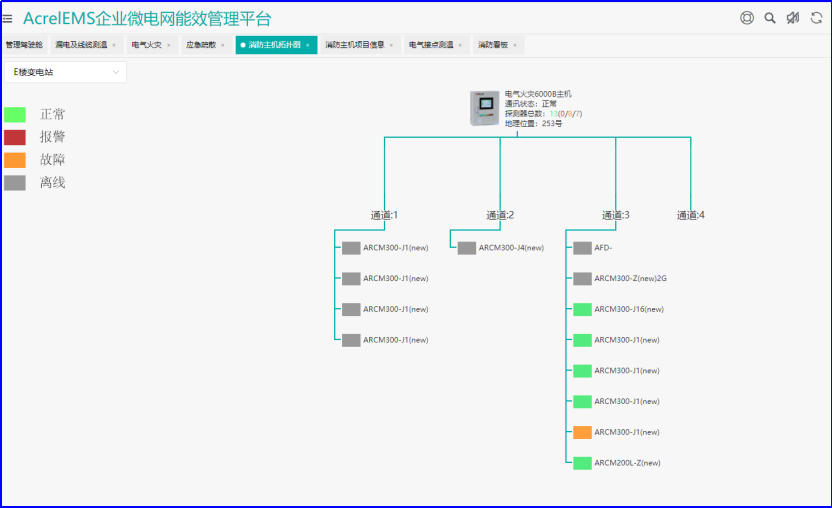Click the lifebuoy help icon in header

[746, 18]
